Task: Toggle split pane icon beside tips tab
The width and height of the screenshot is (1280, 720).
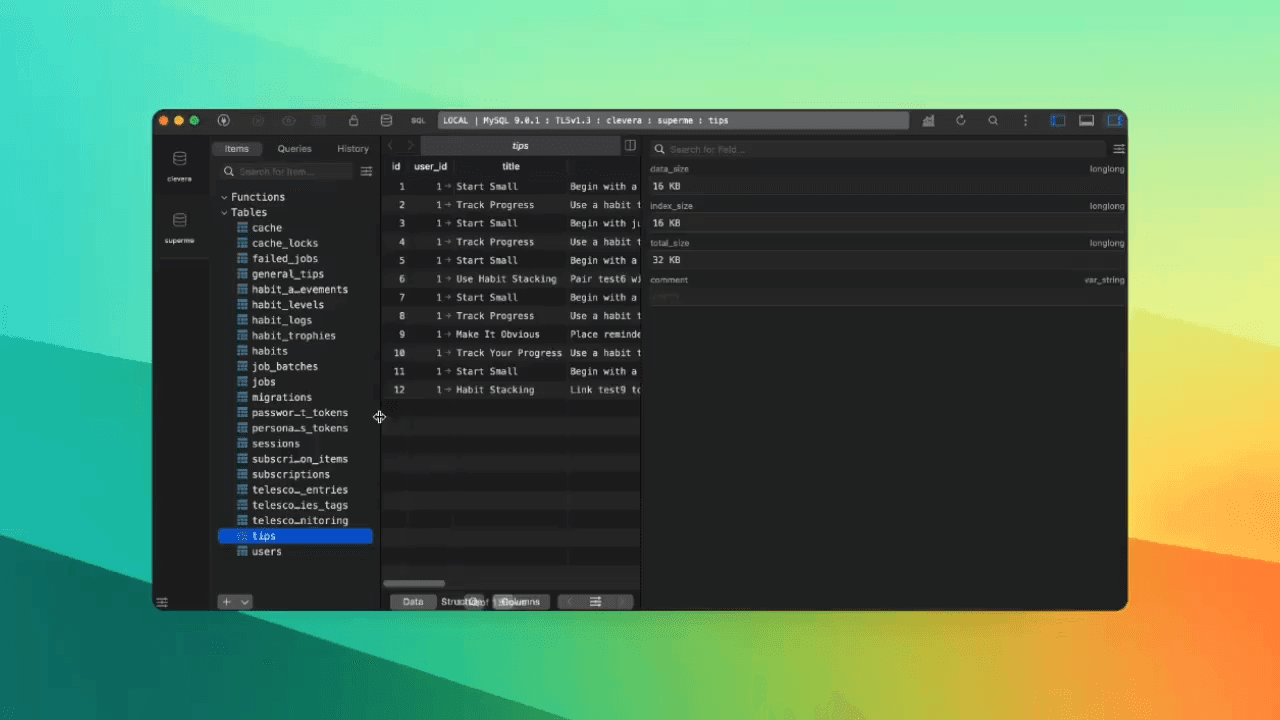Action: tap(630, 145)
